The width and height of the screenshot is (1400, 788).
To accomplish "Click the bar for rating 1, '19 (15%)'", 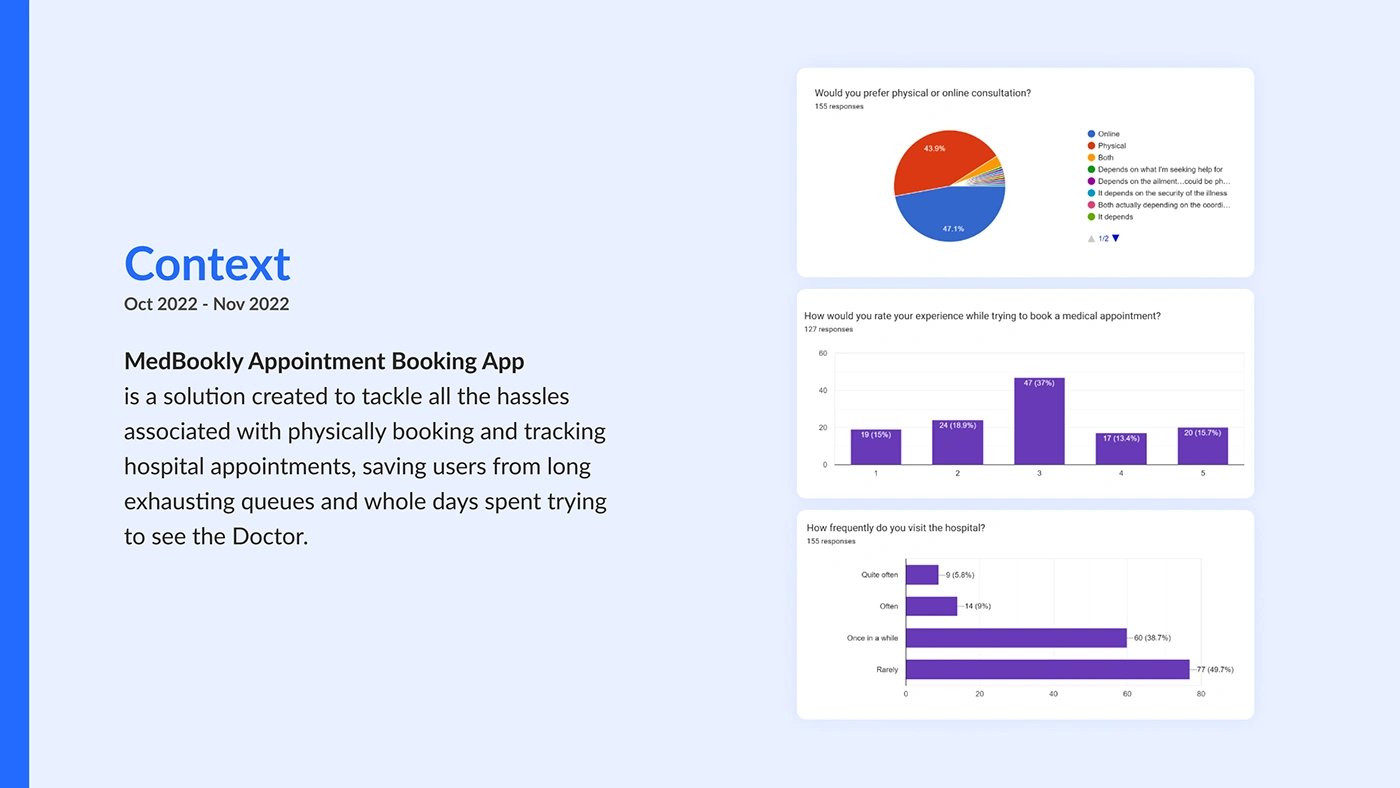I will [876, 447].
